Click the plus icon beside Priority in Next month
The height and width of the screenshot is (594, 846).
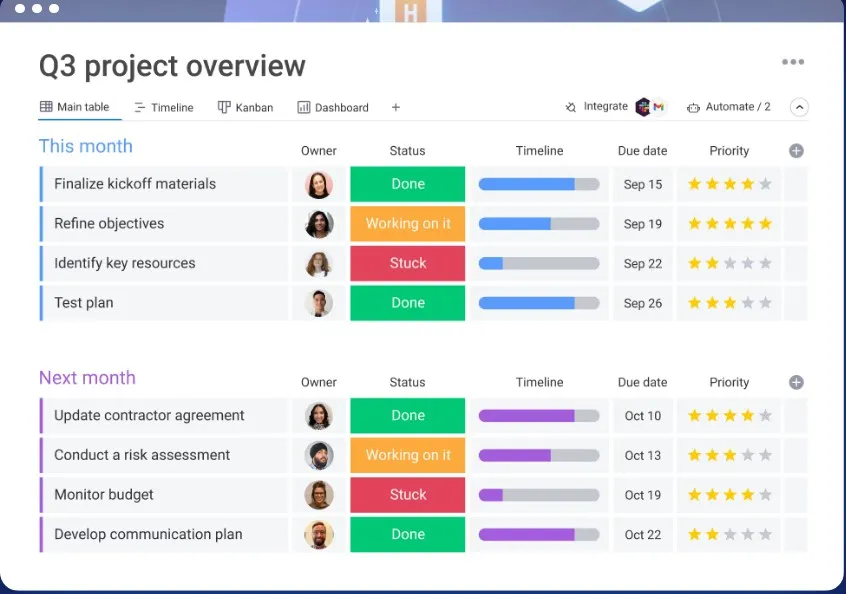(794, 382)
